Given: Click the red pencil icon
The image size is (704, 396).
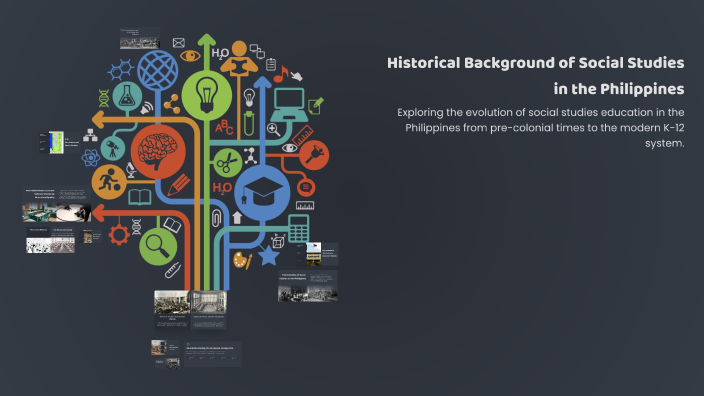Looking at the screenshot, I should (x=179, y=185).
